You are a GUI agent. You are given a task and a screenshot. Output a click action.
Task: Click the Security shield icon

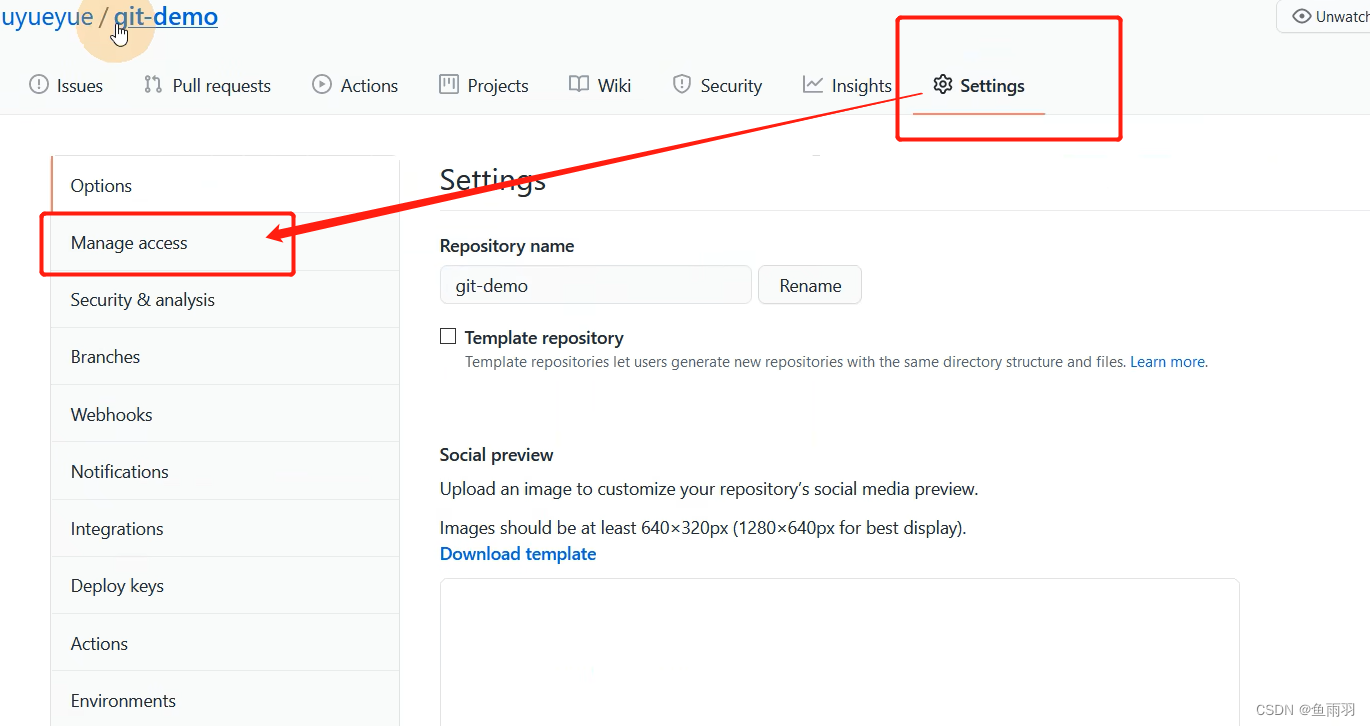click(682, 85)
